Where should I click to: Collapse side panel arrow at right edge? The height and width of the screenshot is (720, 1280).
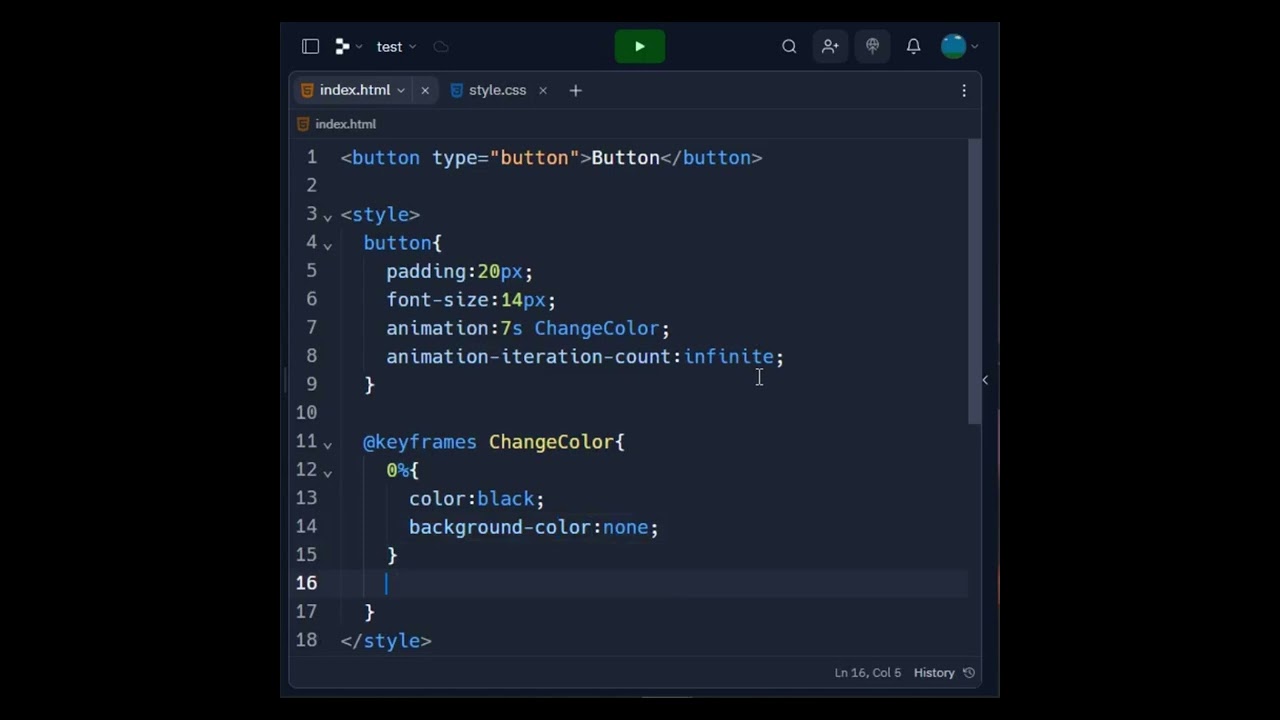point(985,380)
